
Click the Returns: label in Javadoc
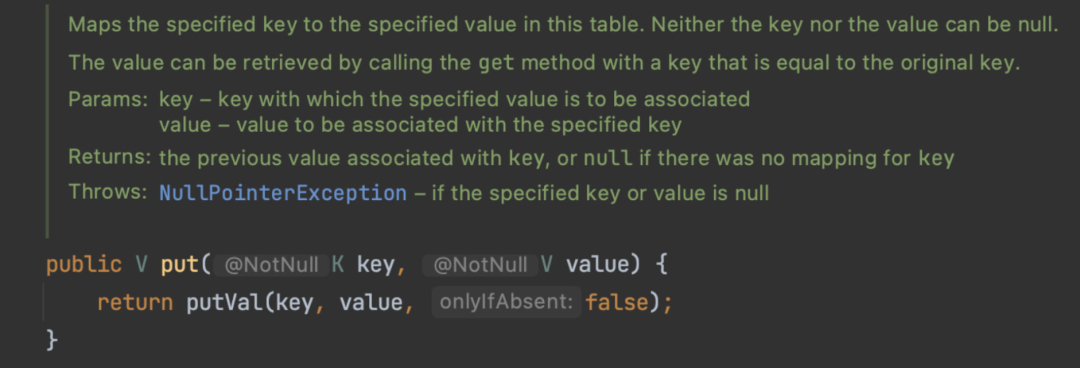point(110,158)
